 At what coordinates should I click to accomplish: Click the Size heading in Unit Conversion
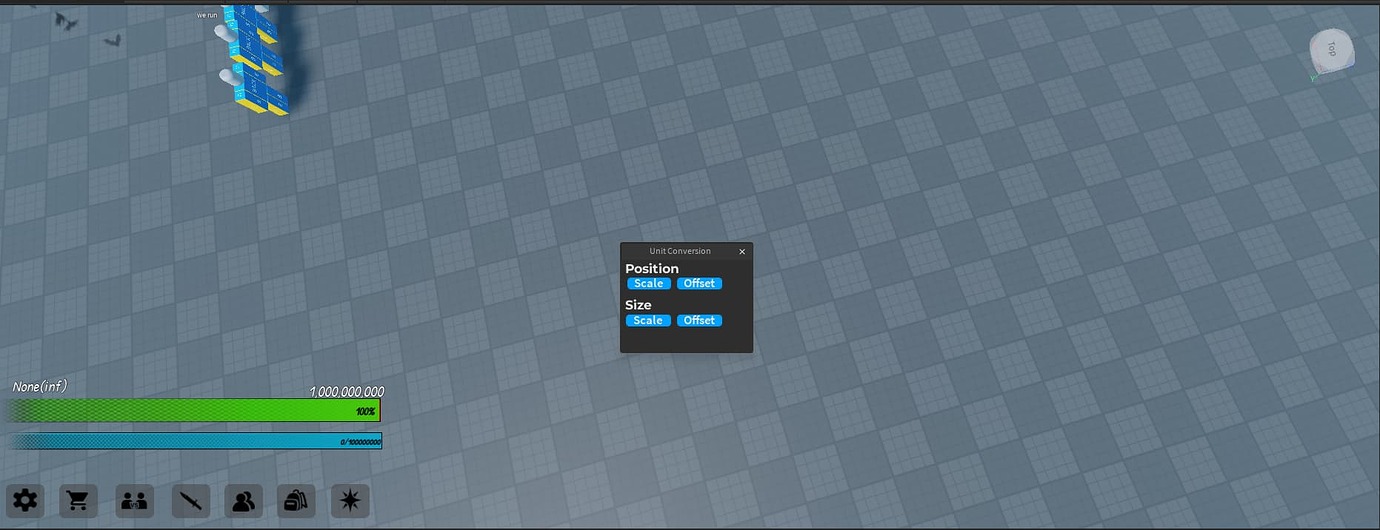tap(638, 305)
